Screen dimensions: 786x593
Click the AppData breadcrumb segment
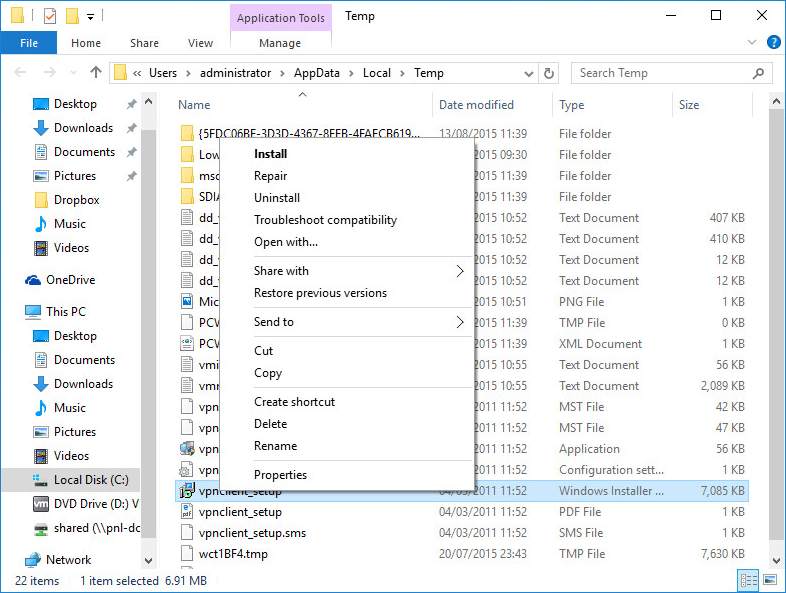[316, 73]
